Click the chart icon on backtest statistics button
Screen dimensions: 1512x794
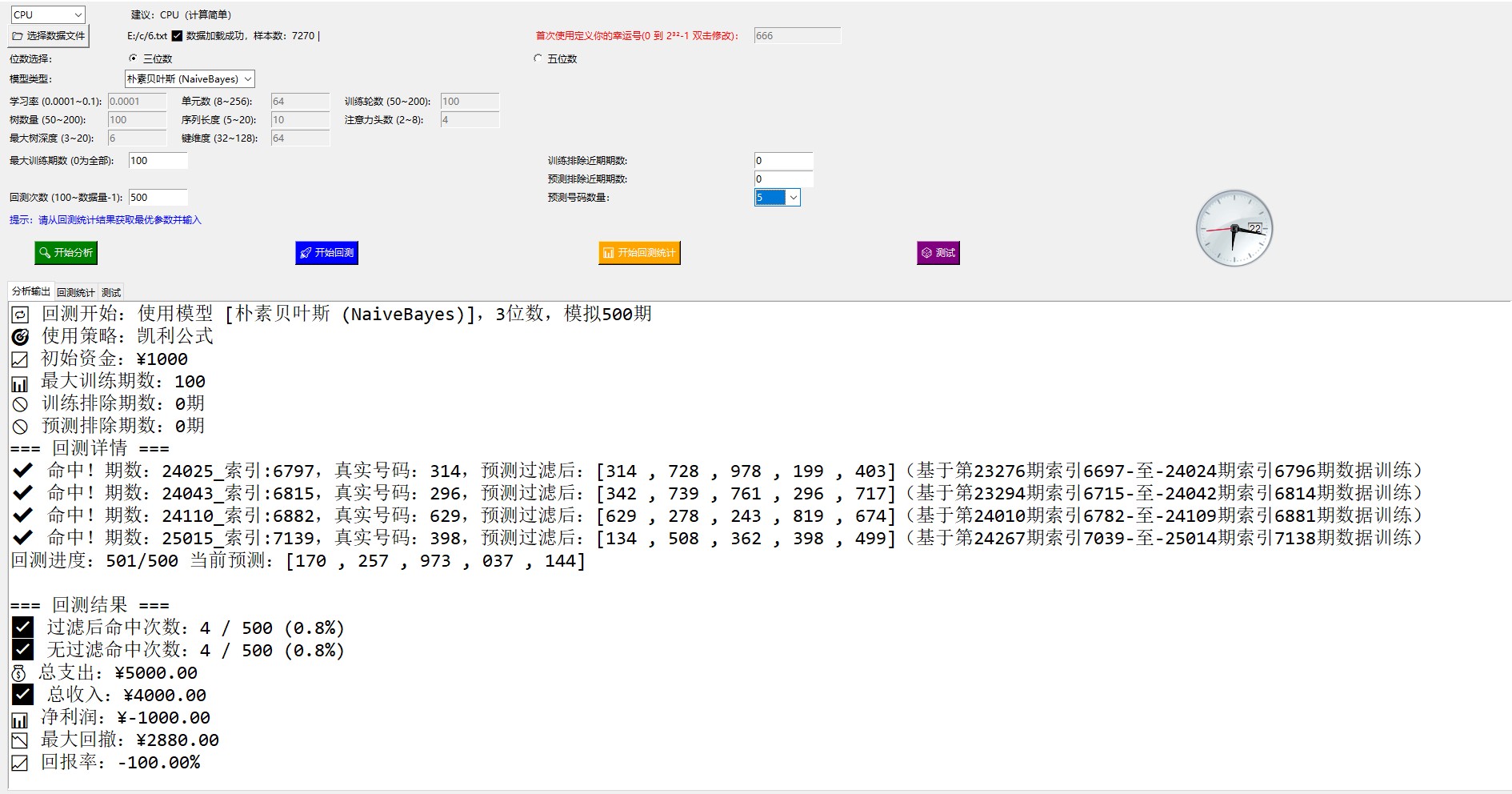(x=608, y=253)
